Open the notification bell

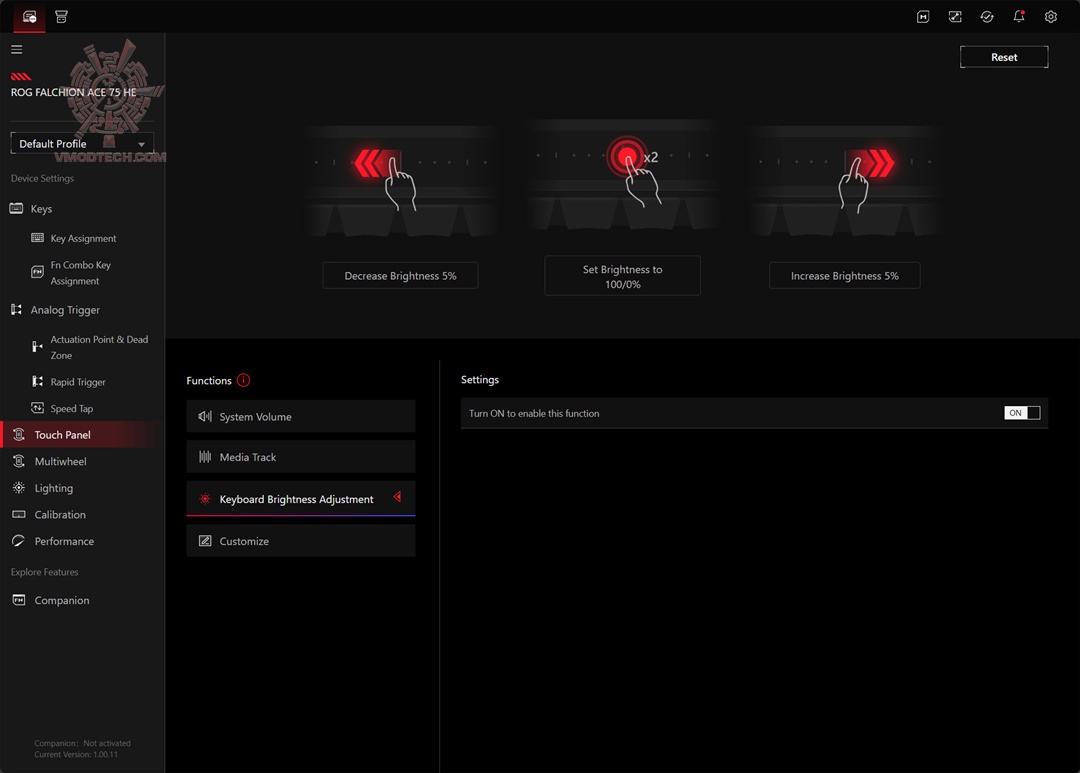pos(1019,17)
